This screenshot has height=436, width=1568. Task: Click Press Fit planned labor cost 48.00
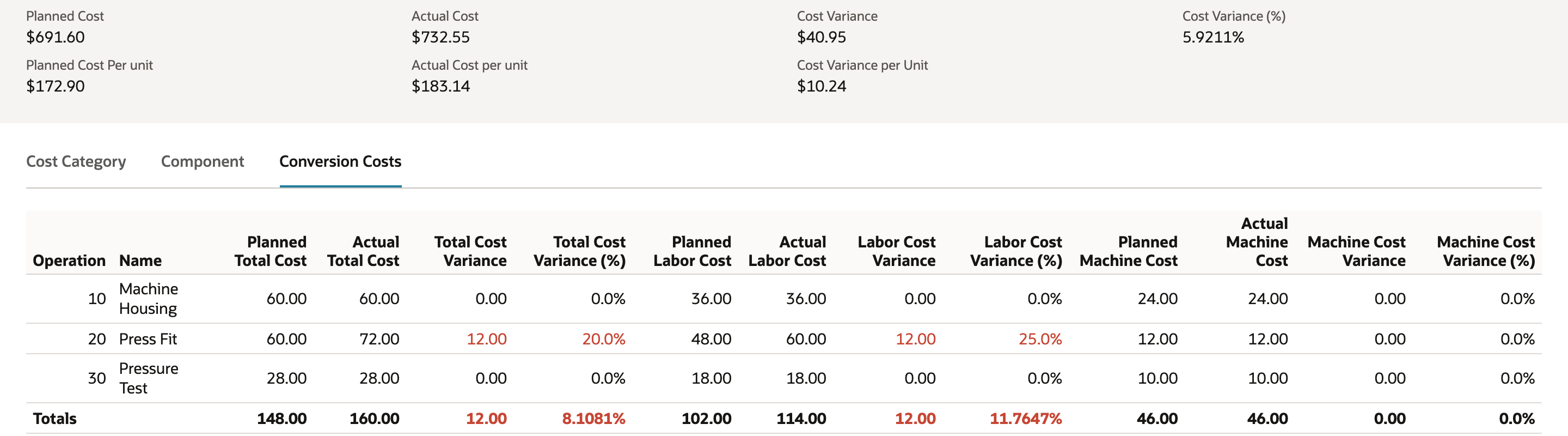711,338
